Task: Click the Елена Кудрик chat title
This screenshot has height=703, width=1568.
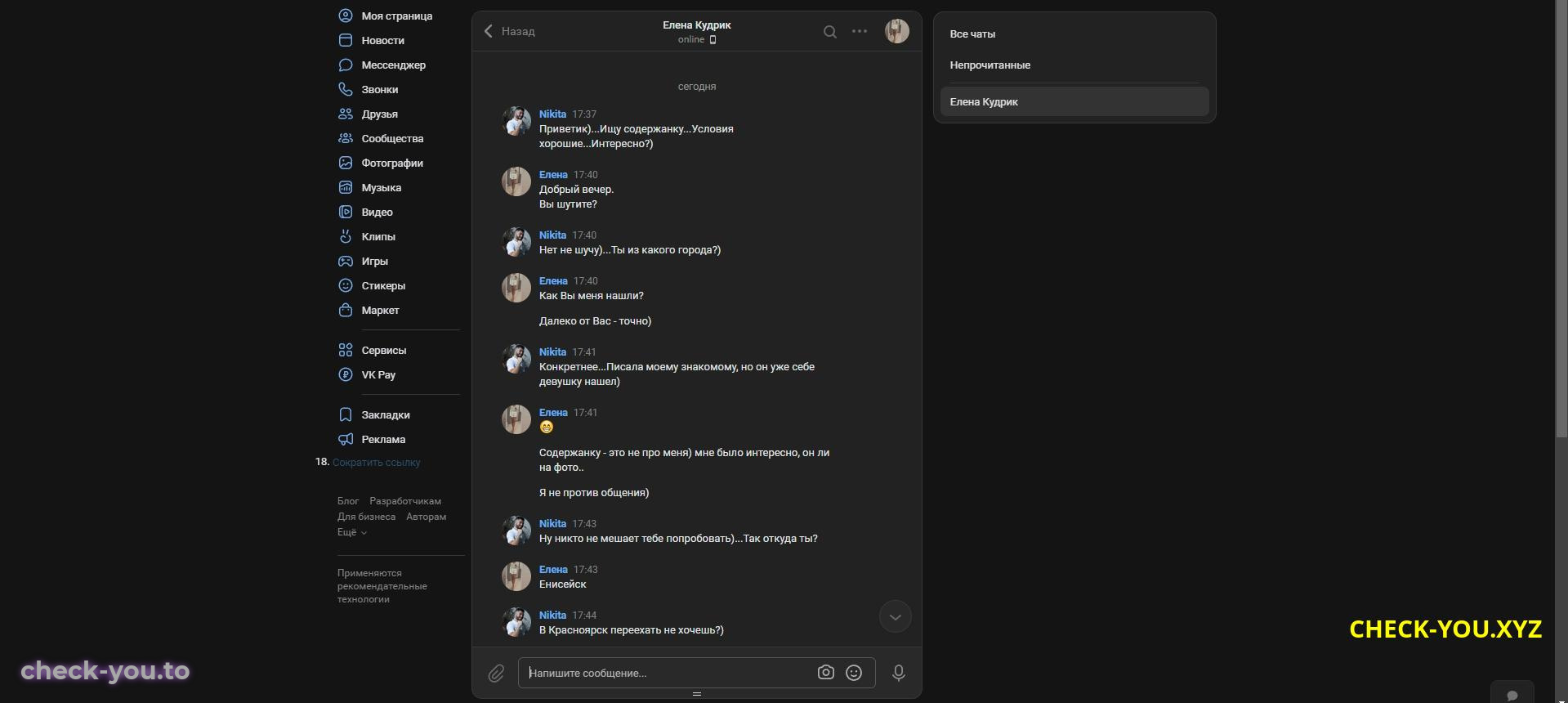Action: coord(696,25)
